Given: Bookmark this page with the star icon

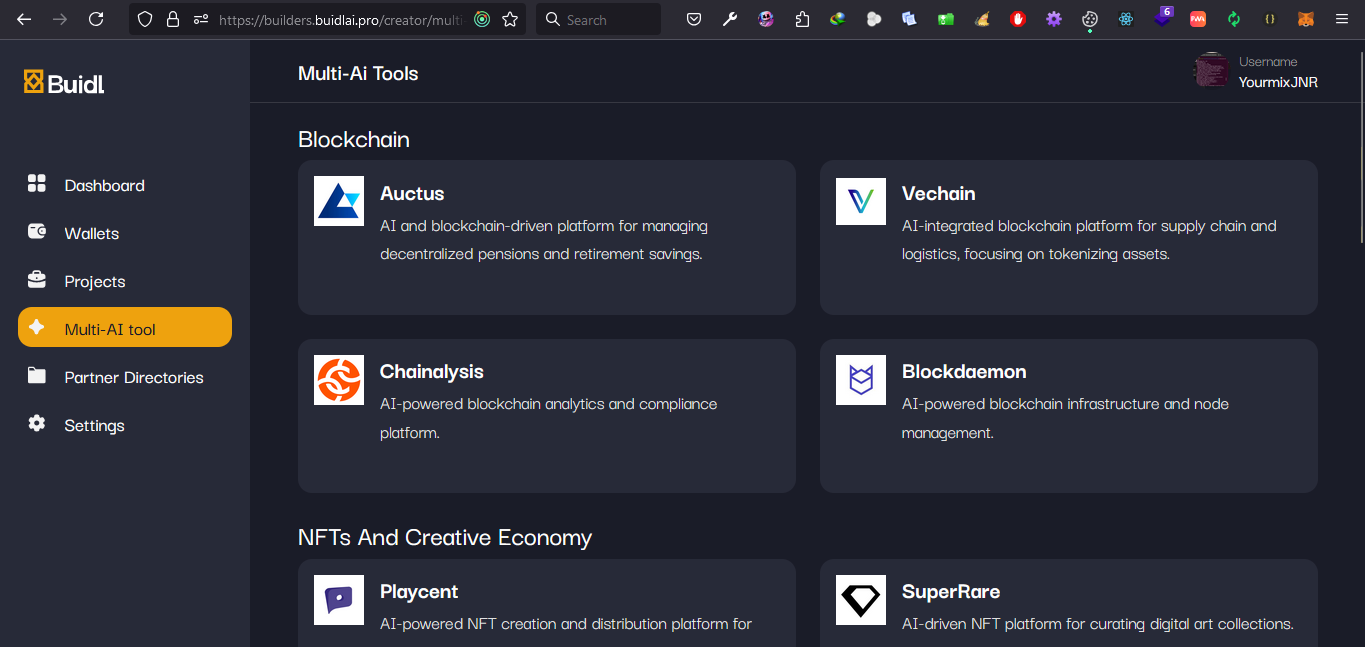Looking at the screenshot, I should 510,19.
